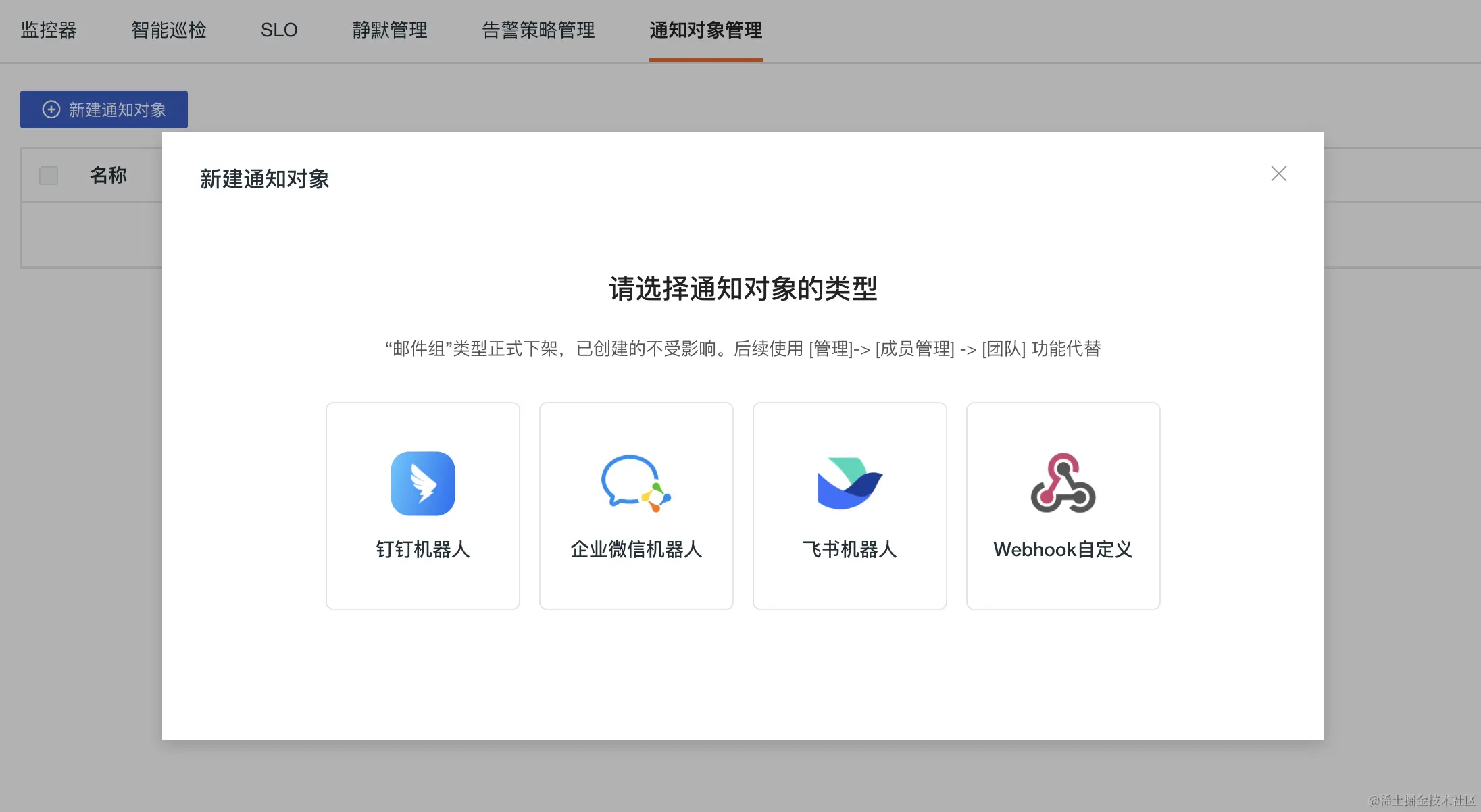
Task: Click the Webhook logo icon
Action: point(1063,484)
